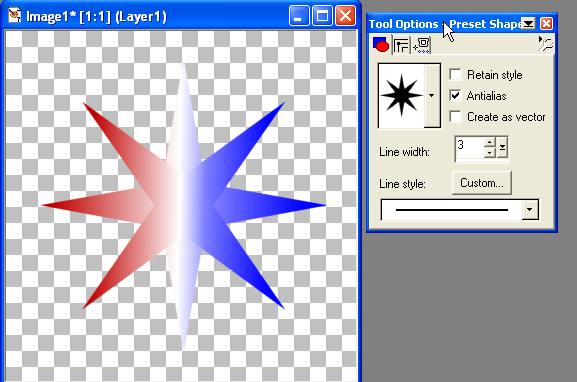
Task: Open the Preset Shapes options tab
Action: pos(381,45)
